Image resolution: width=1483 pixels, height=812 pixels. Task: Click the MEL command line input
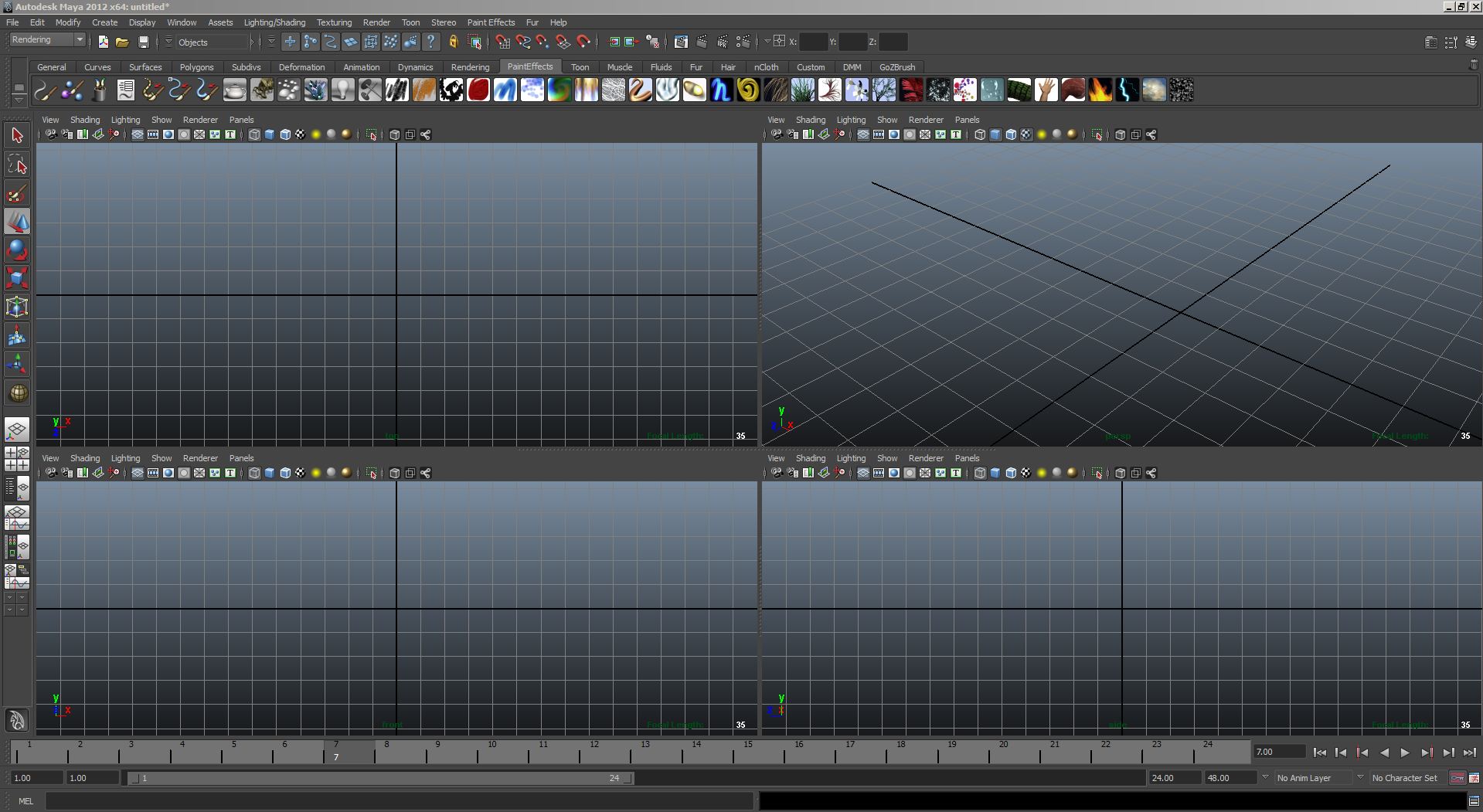click(x=398, y=801)
